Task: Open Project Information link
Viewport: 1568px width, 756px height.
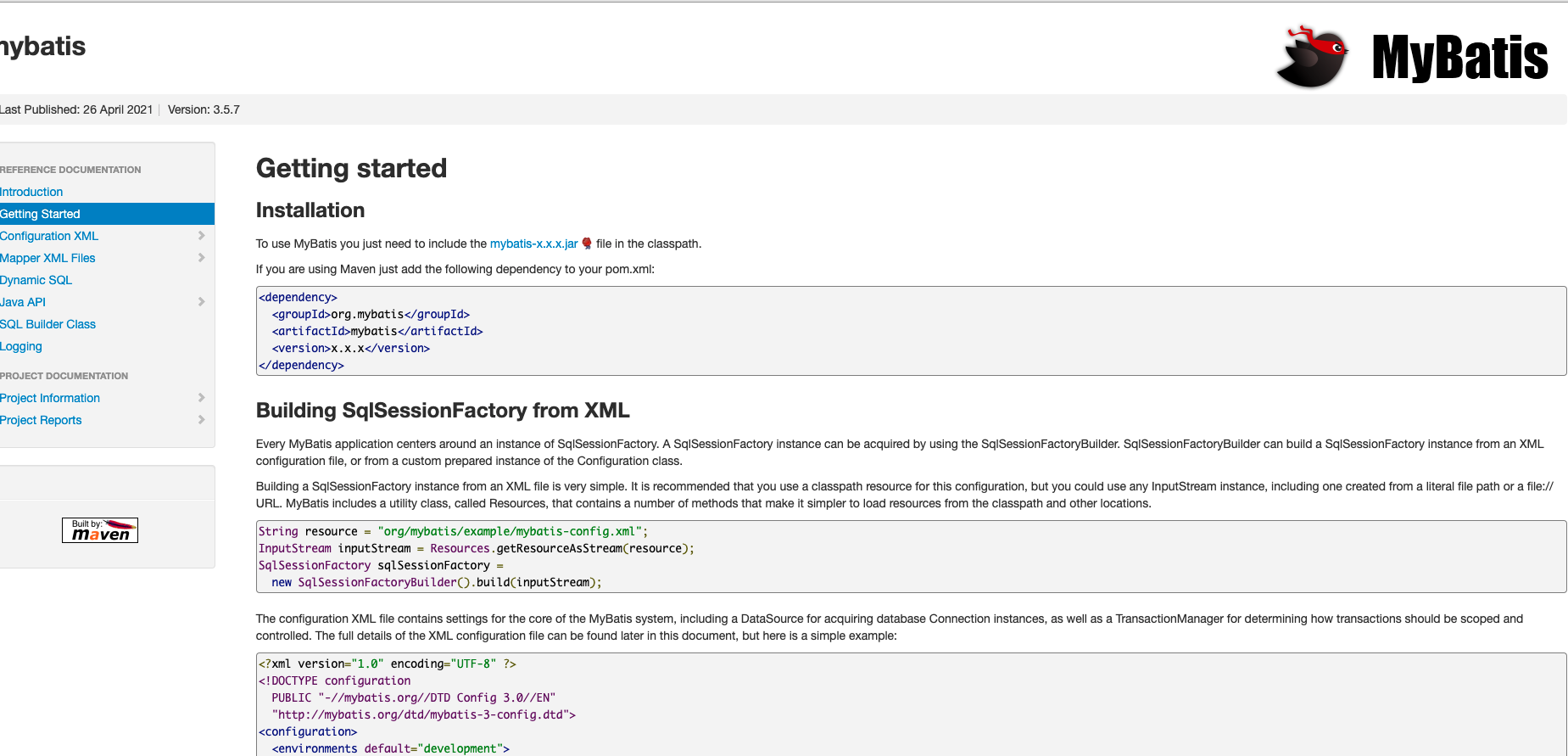Action: click(50, 398)
